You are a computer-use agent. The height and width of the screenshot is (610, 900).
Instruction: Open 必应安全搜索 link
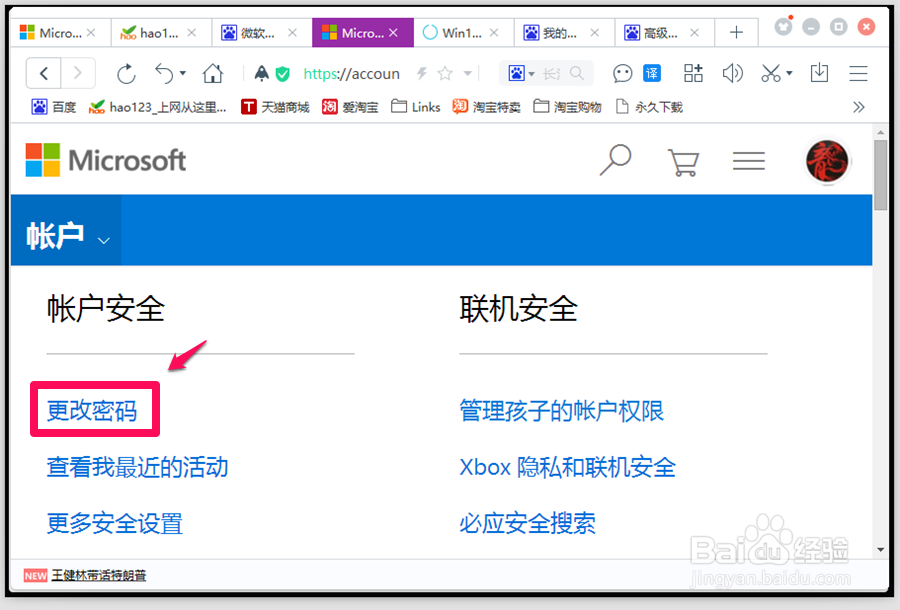(527, 523)
